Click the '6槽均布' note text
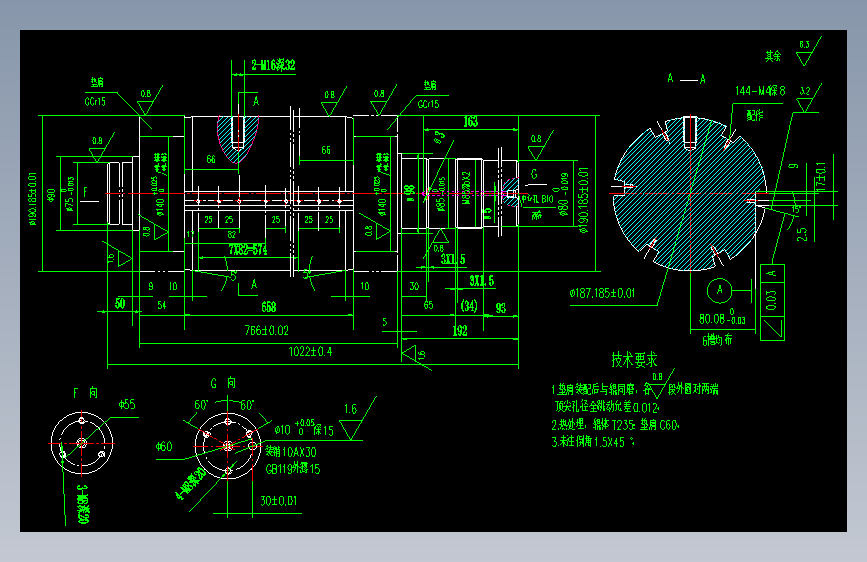This screenshot has height=562, width=867. point(717,340)
